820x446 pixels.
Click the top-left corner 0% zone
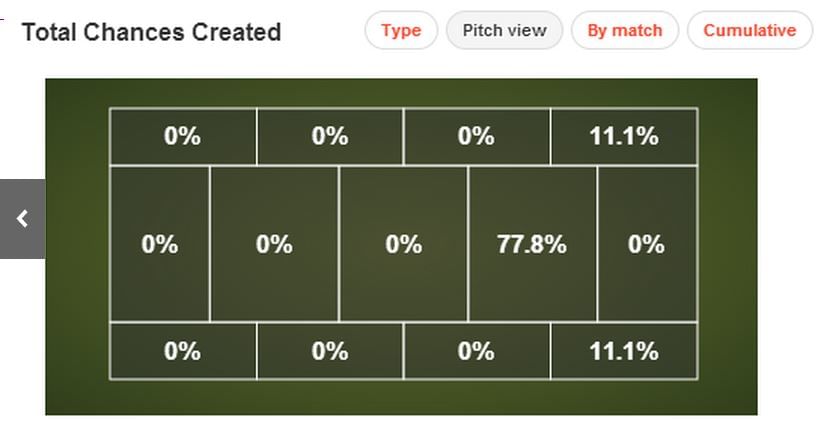pos(183,136)
